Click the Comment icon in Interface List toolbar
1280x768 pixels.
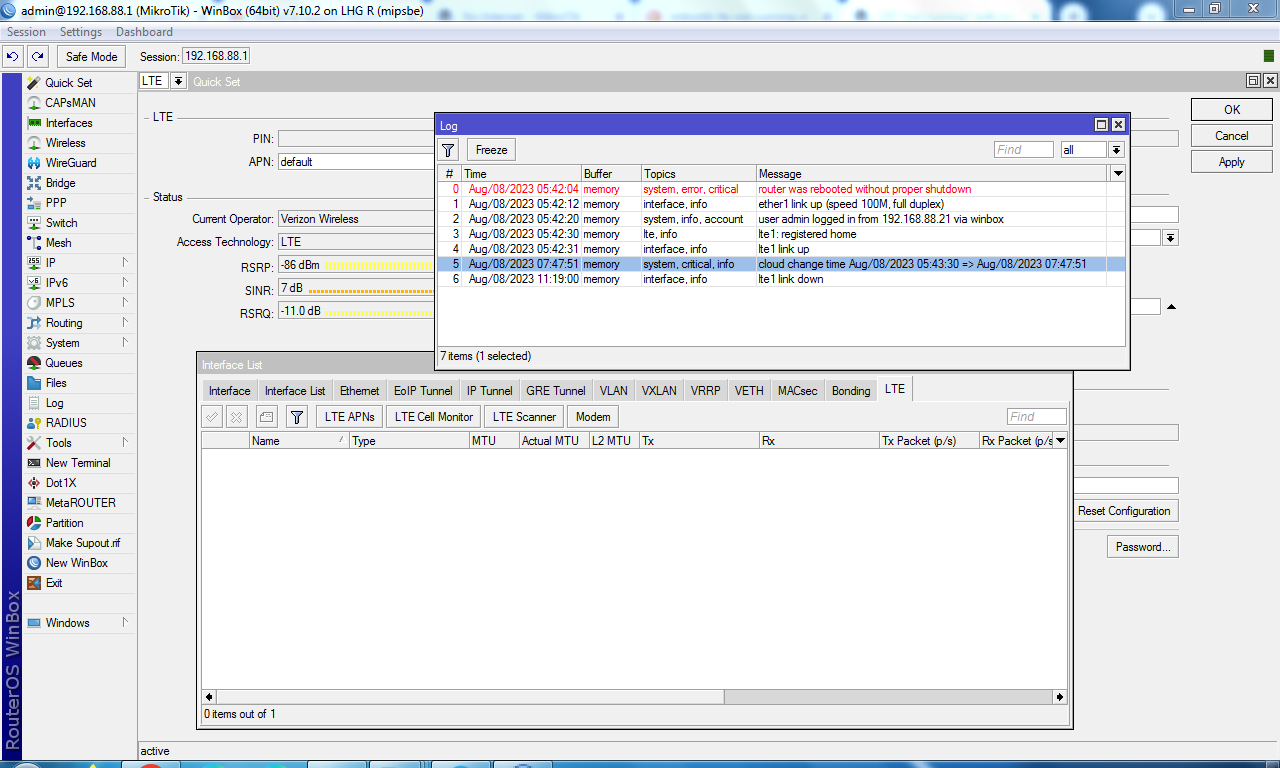[266, 417]
